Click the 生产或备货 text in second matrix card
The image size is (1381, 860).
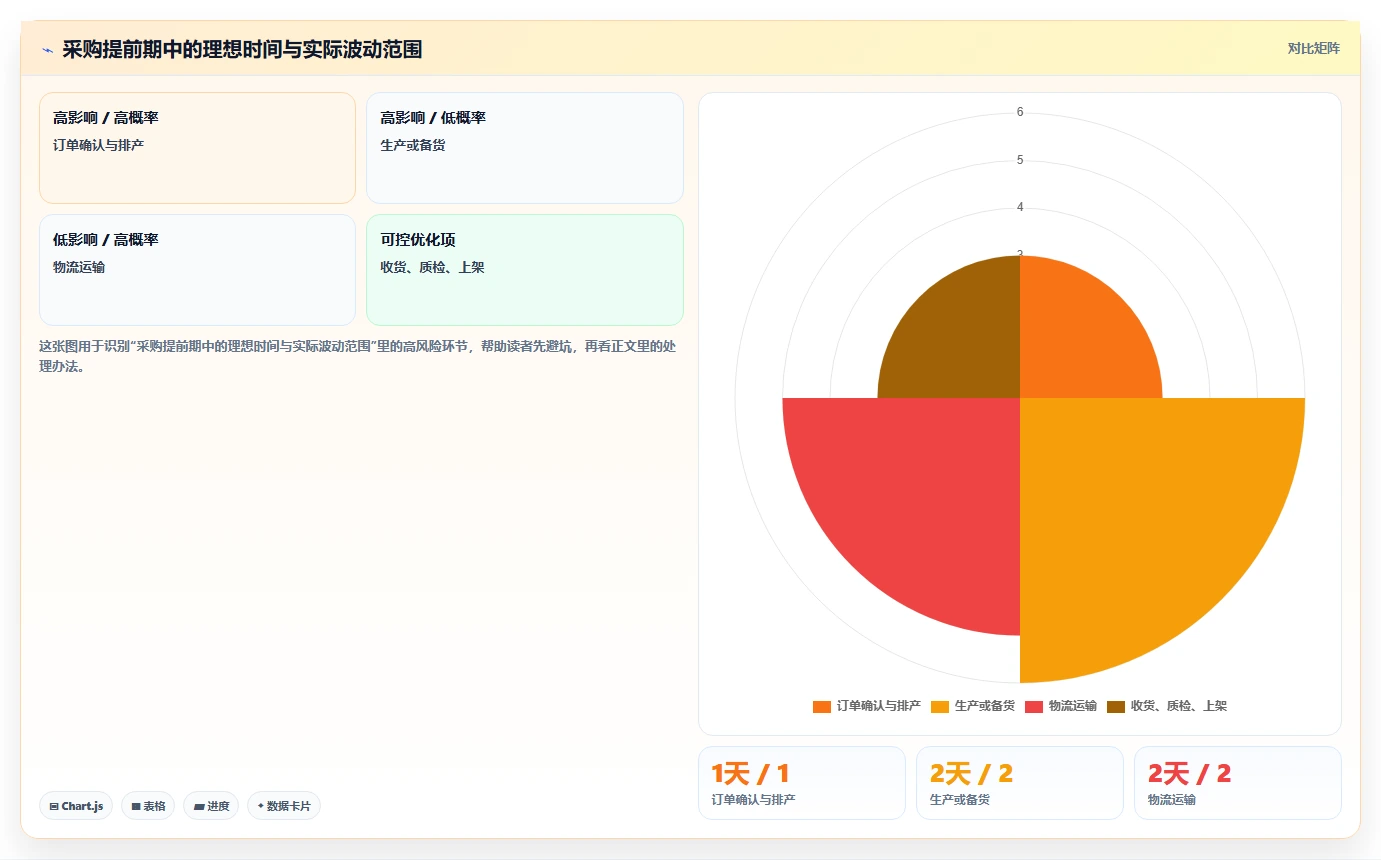point(413,145)
